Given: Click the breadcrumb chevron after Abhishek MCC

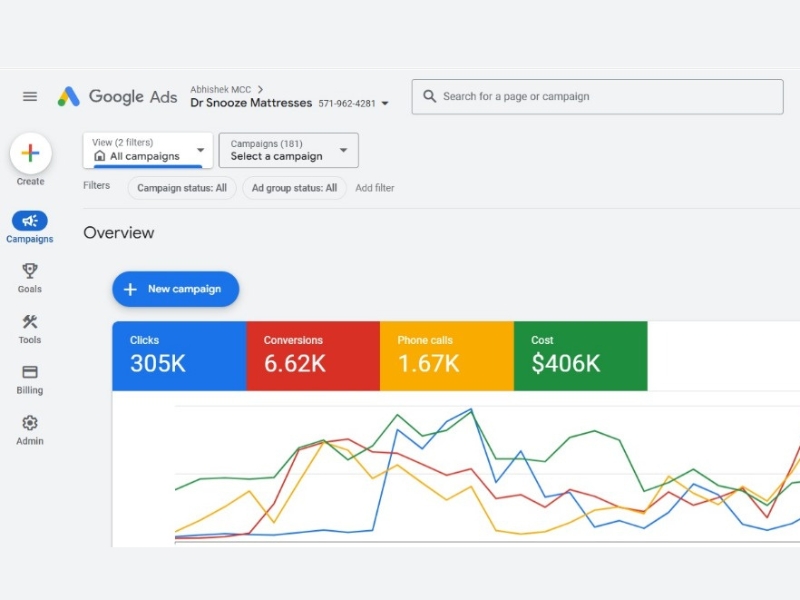Looking at the screenshot, I should [x=260, y=89].
